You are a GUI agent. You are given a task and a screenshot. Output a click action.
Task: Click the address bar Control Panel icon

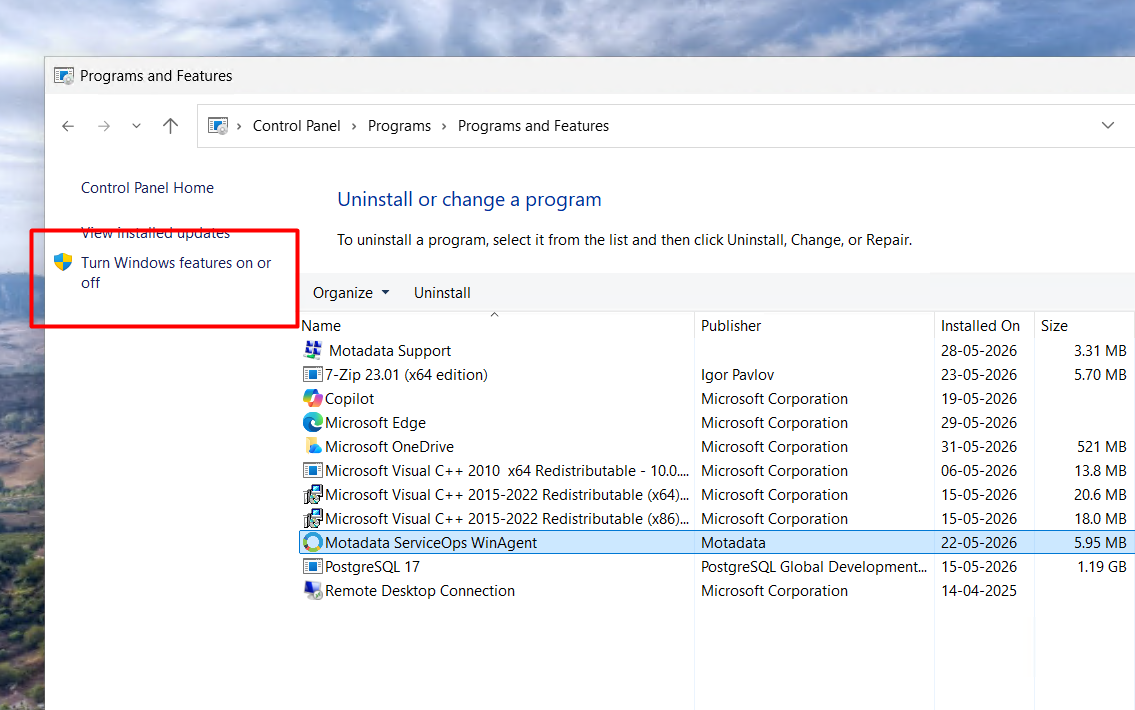(x=218, y=126)
